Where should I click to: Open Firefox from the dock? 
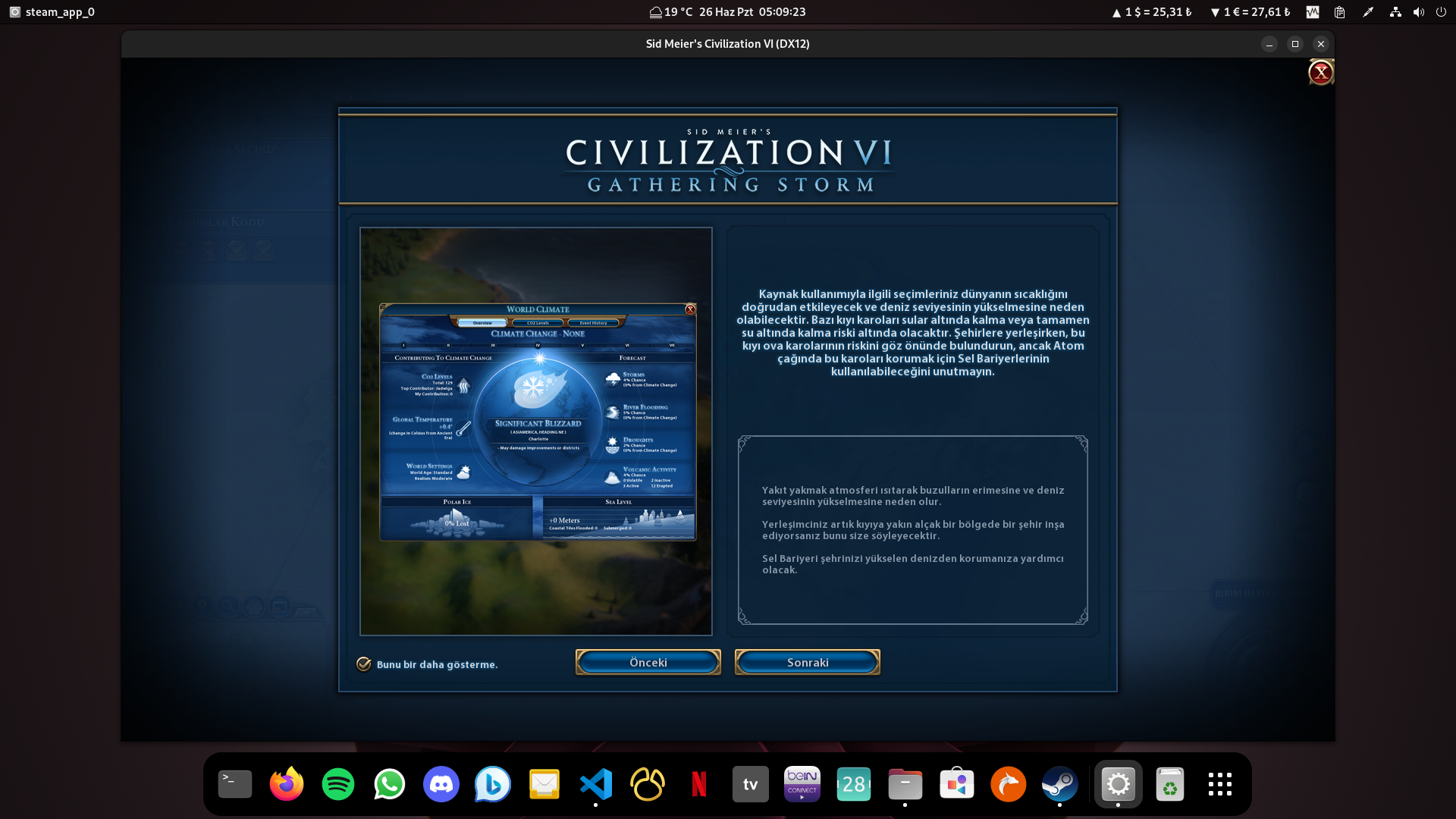pos(287,784)
